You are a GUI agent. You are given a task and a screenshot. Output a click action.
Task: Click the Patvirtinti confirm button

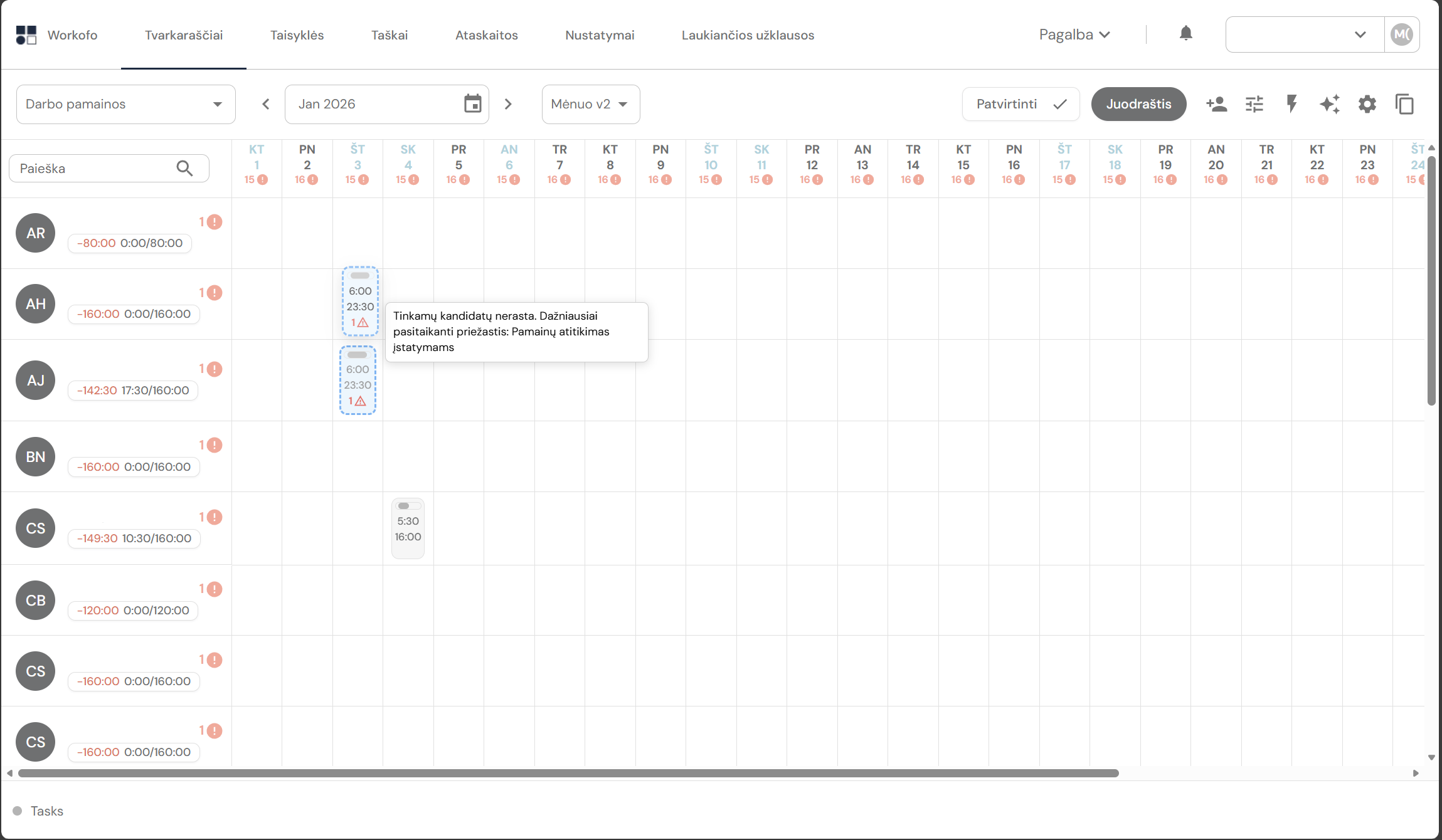coord(1021,104)
